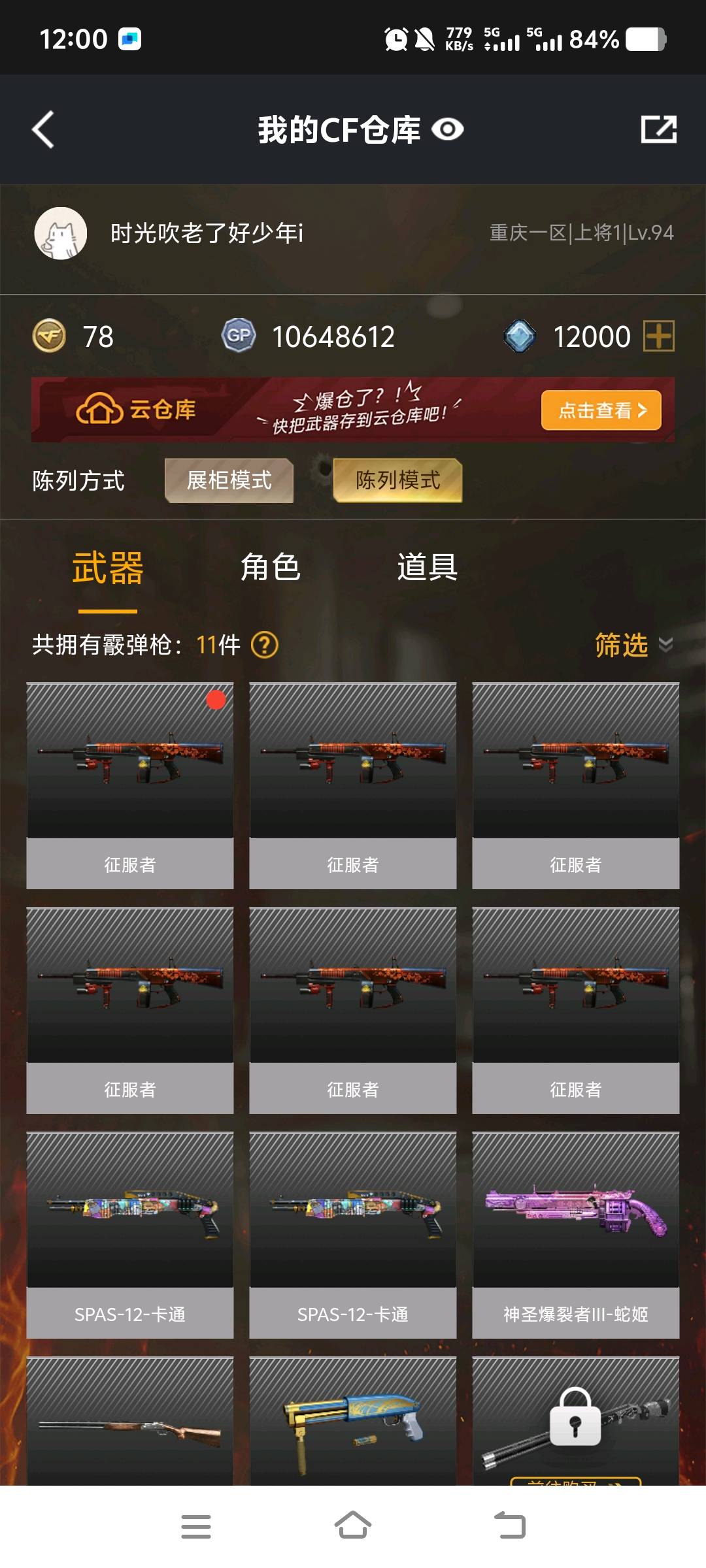
Task: Open the share icon at top right
Action: (x=658, y=129)
